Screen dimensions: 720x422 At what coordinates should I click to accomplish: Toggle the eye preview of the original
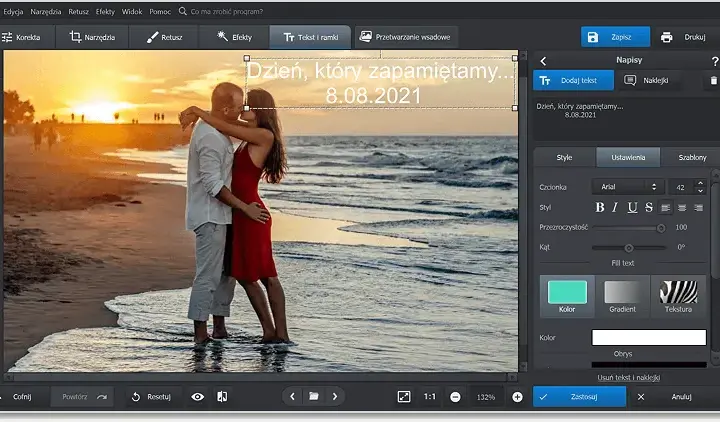197,397
